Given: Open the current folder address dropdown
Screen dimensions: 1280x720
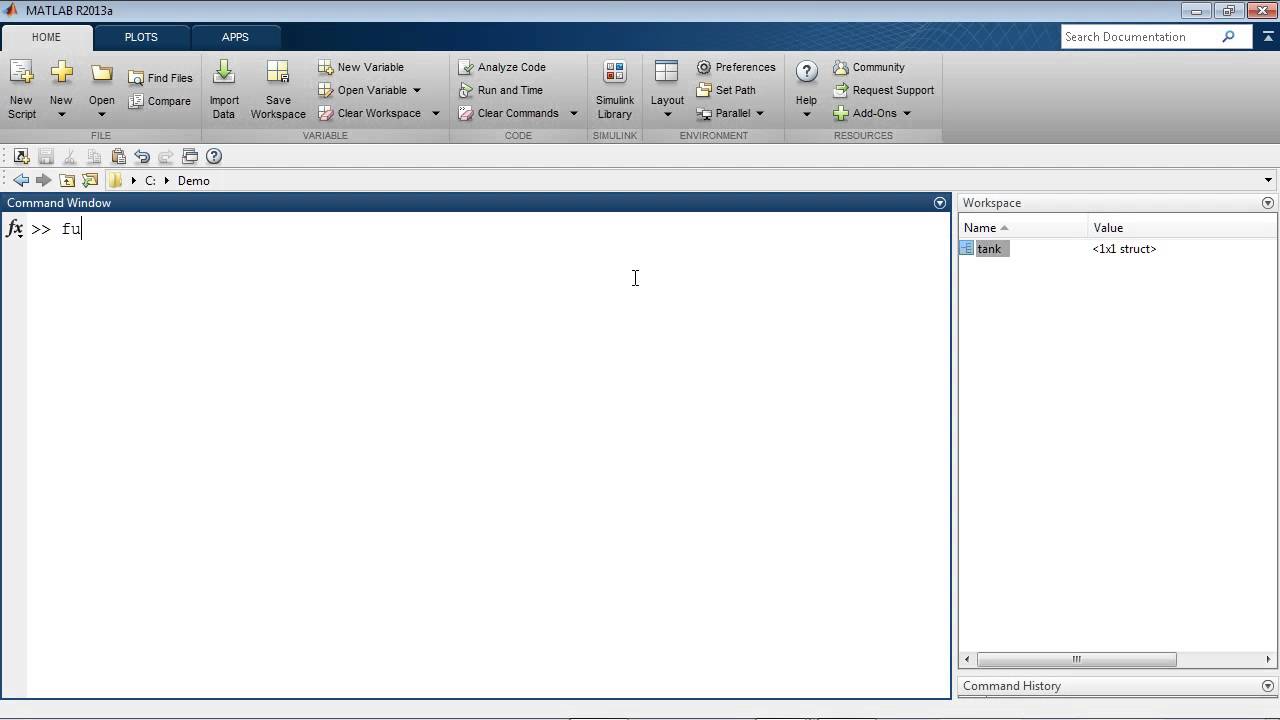Looking at the screenshot, I should coord(1268,181).
